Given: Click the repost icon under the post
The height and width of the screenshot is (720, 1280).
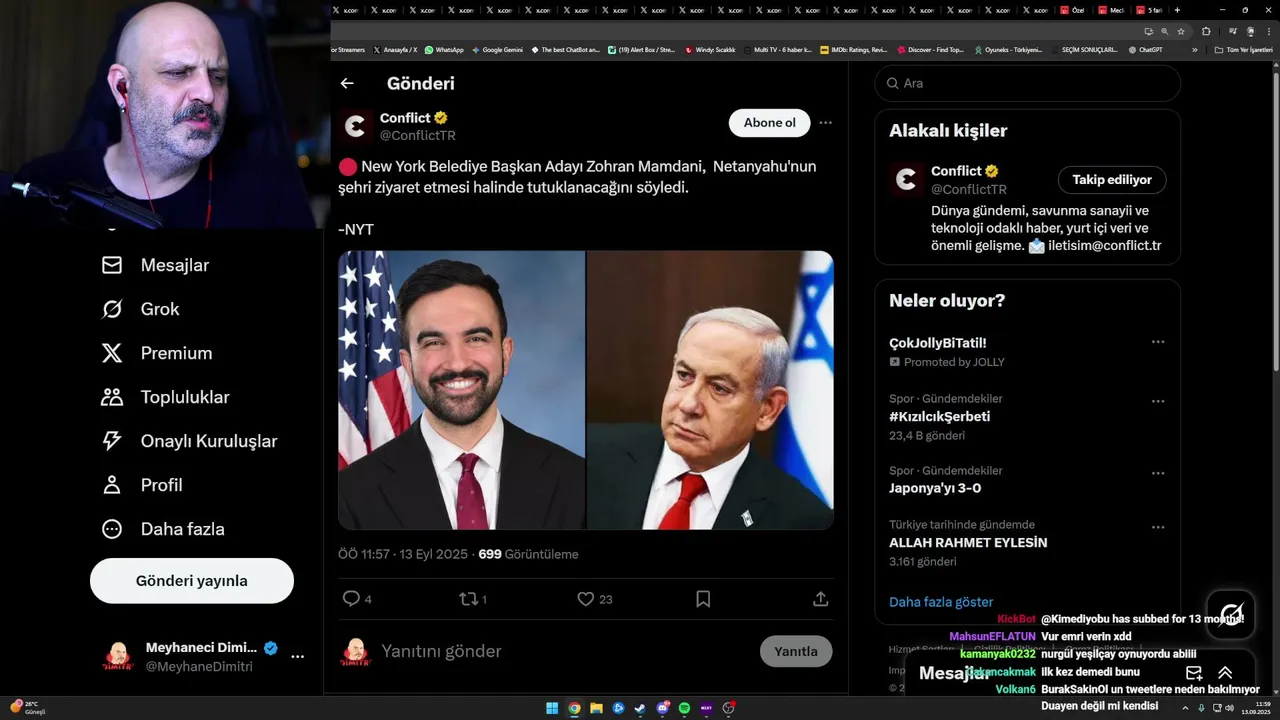Looking at the screenshot, I should [468, 599].
